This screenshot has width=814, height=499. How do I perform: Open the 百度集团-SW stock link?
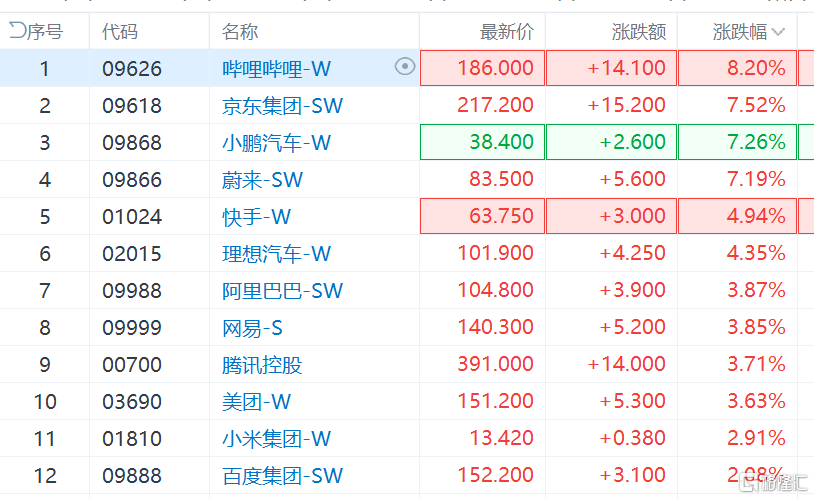tap(282, 475)
